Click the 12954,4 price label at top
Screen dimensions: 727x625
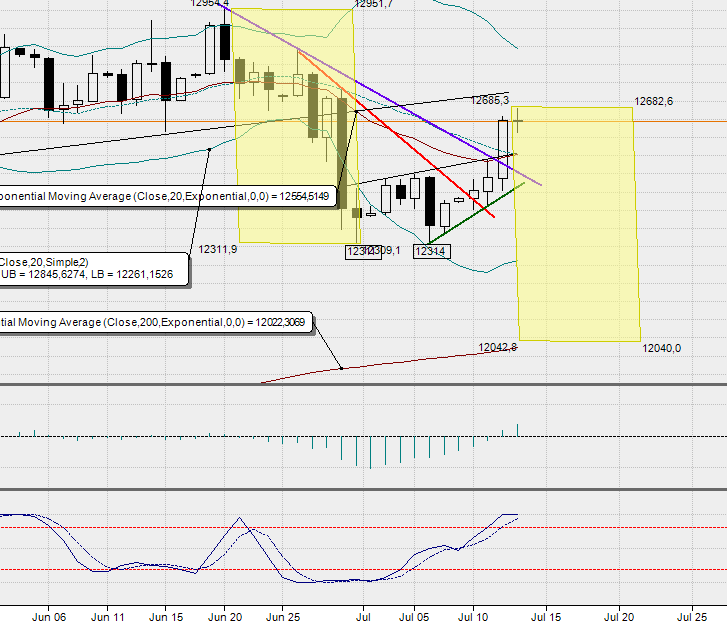[210, 3]
